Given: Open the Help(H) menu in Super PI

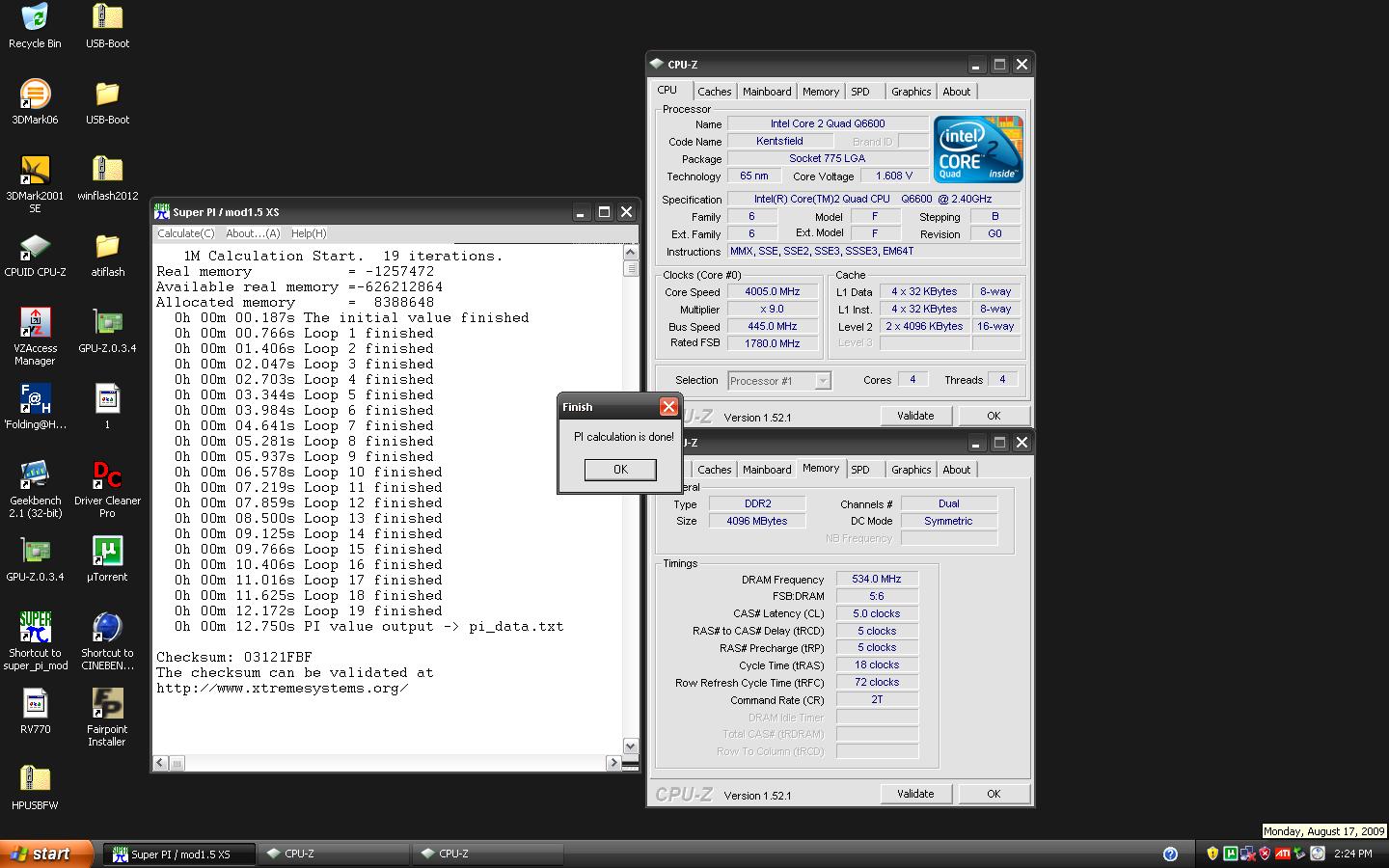Looking at the screenshot, I should pos(309,233).
